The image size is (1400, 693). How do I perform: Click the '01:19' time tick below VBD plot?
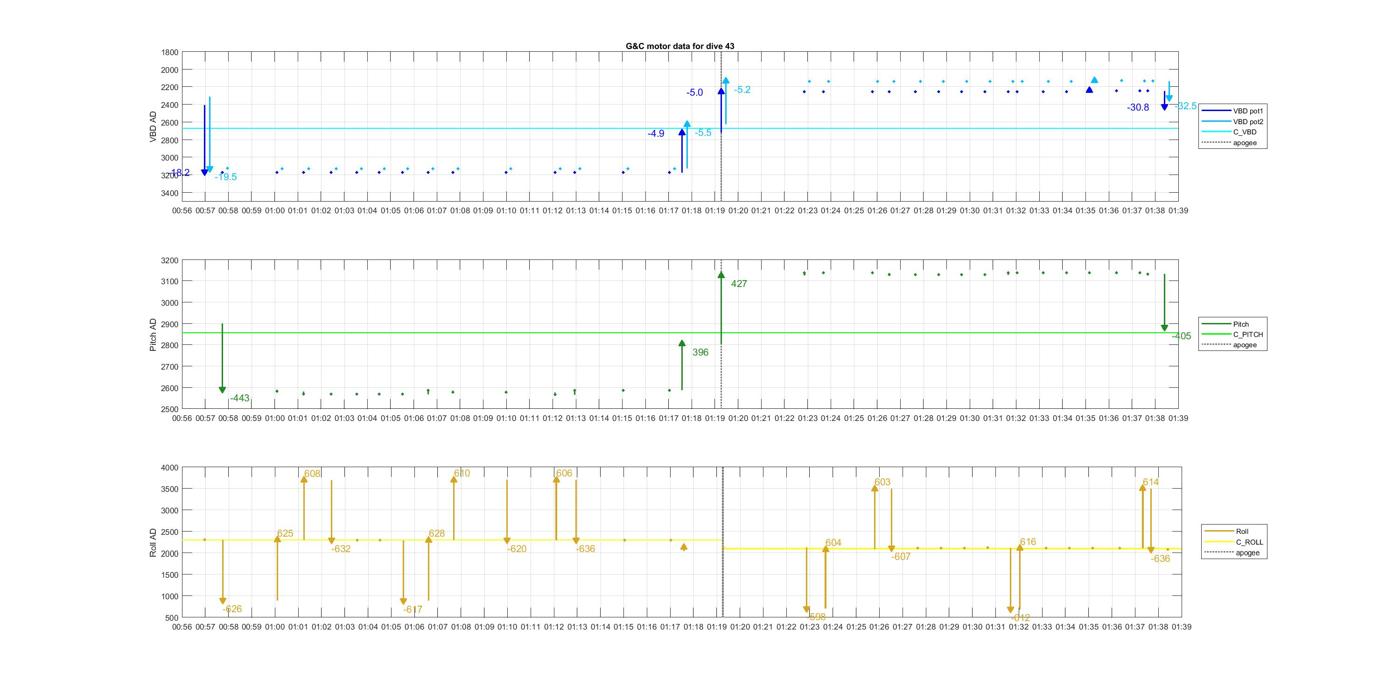(x=715, y=211)
